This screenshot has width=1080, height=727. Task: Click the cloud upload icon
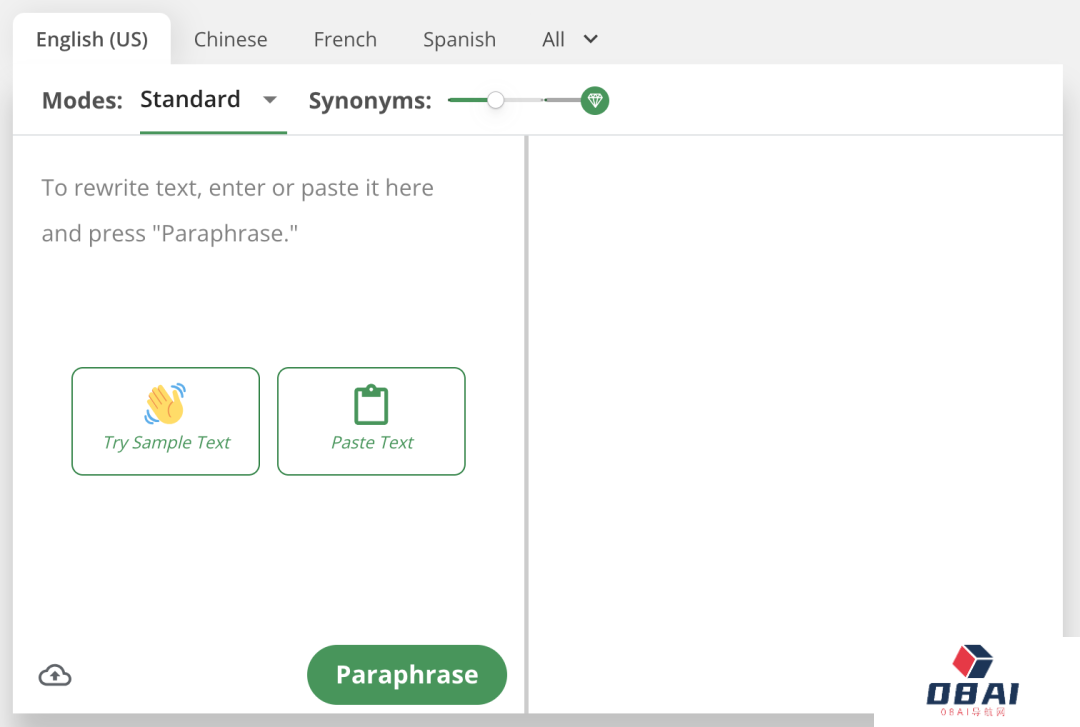[x=55, y=676]
